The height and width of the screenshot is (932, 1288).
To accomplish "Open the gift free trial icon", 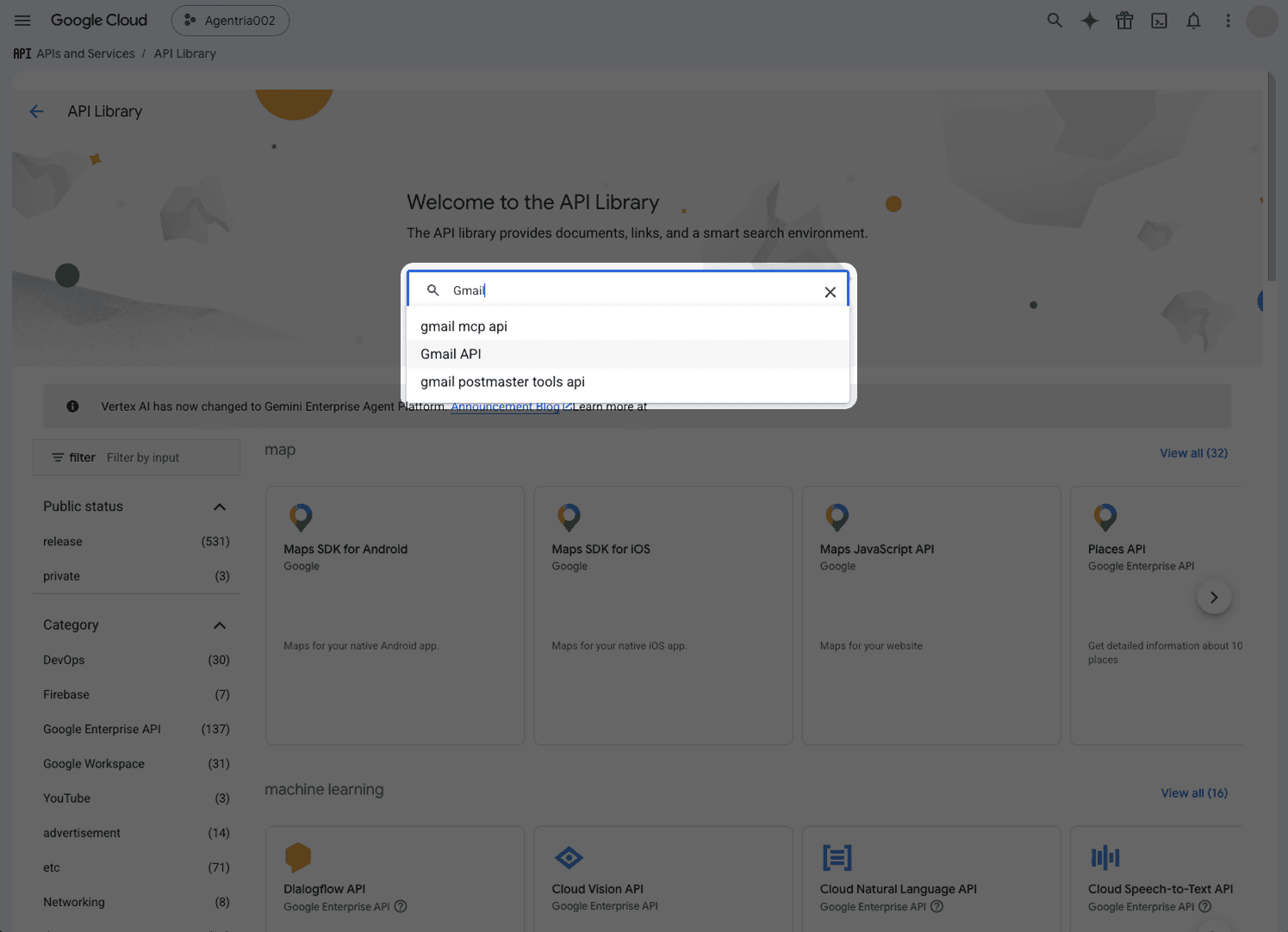I will 1124,21.
